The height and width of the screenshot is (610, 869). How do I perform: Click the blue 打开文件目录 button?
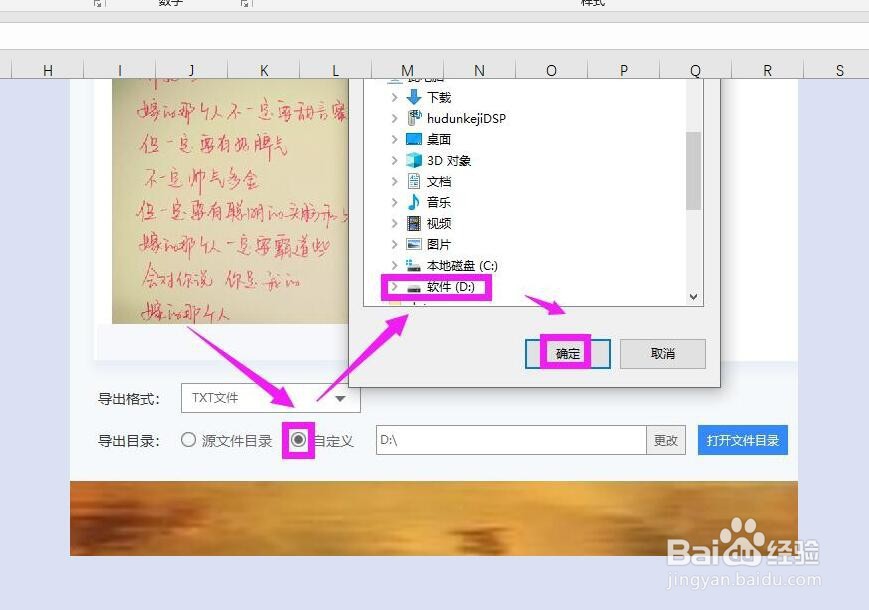click(742, 440)
